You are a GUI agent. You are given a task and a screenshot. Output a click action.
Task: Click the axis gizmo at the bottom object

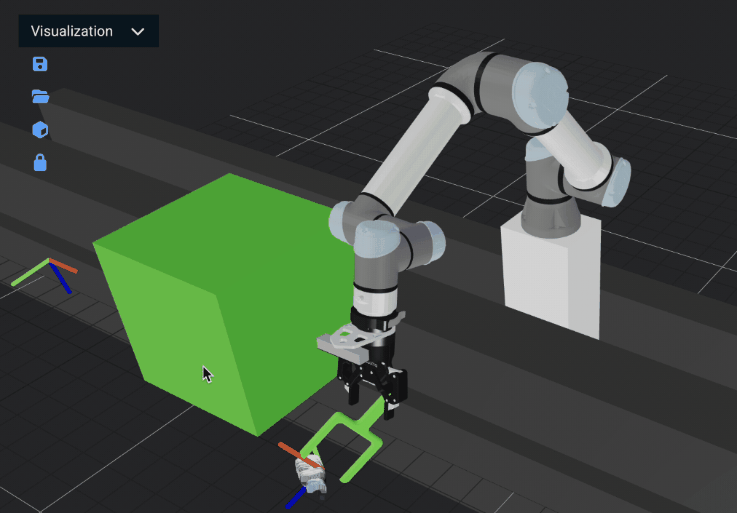[x=299, y=470]
